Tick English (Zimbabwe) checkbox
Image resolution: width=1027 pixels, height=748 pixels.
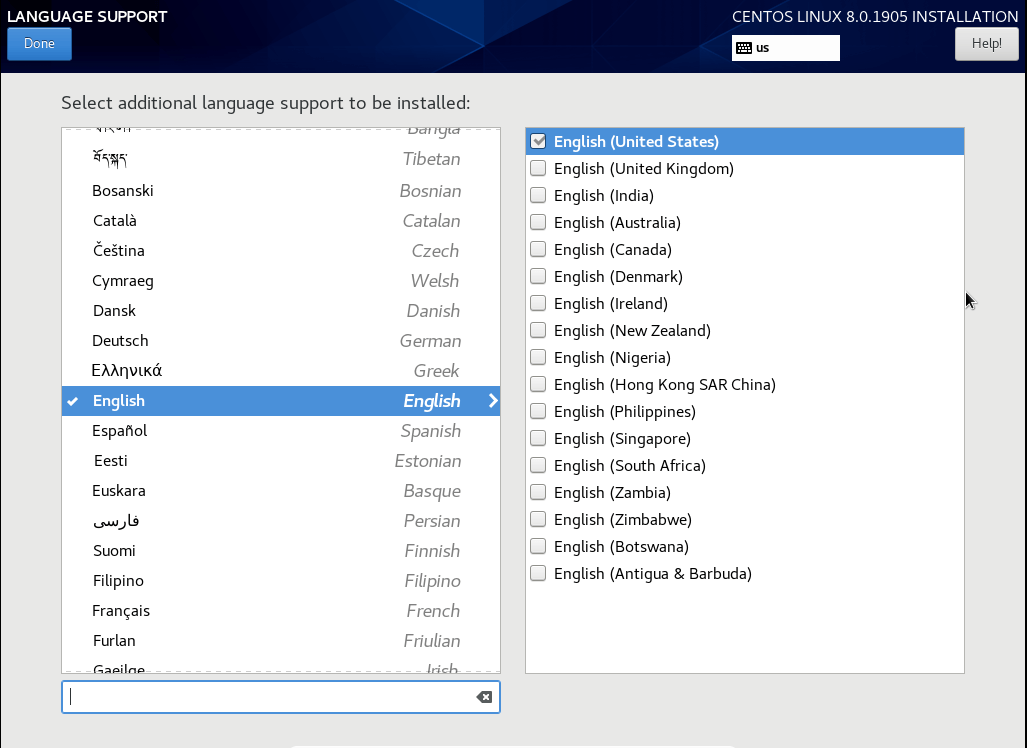[x=538, y=519]
